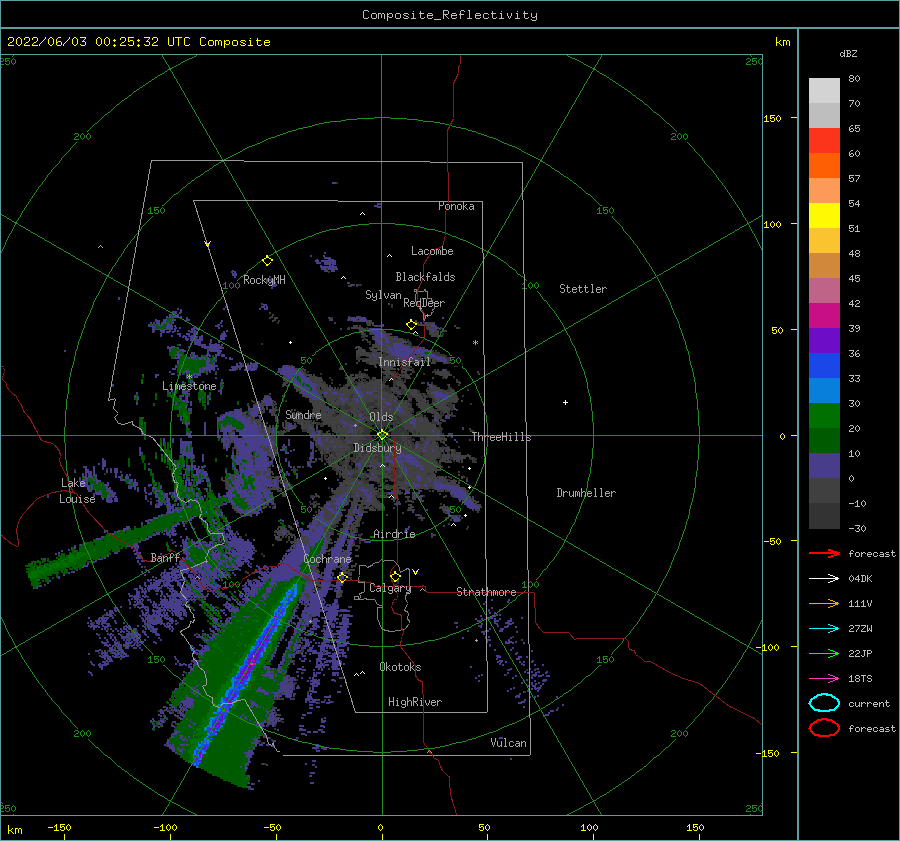900x841 pixels.
Task: Click the HighRiver city label
Action: pyautogui.click(x=415, y=702)
